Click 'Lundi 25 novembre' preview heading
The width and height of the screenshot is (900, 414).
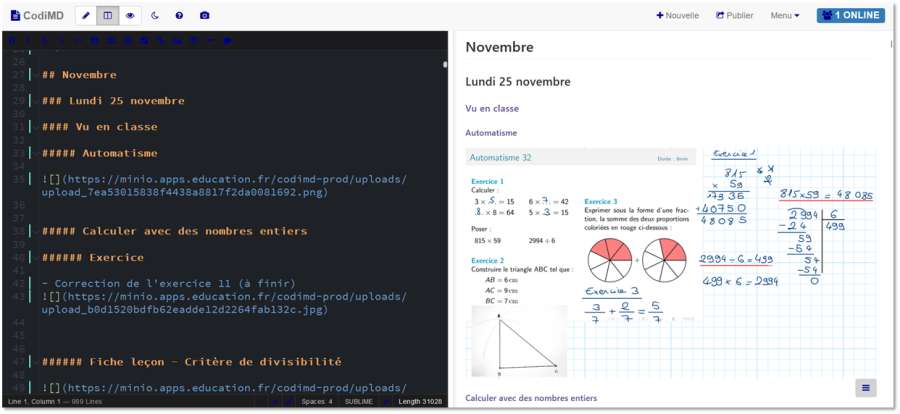click(518, 82)
